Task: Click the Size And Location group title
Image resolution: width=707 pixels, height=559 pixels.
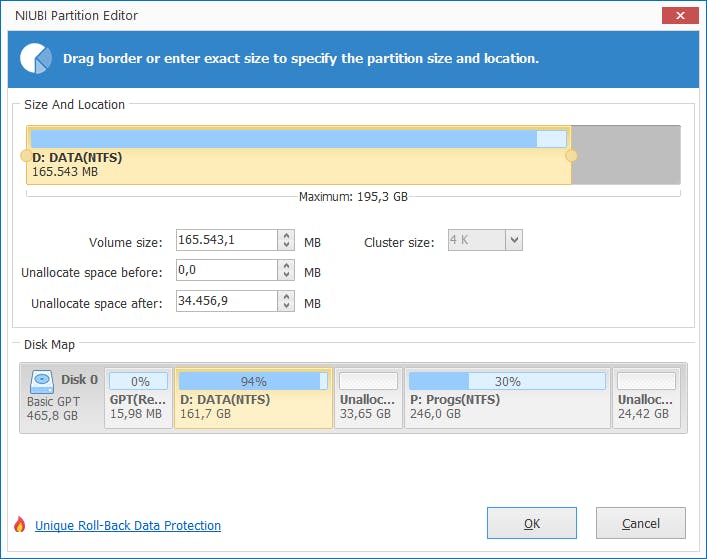Action: 74,105
